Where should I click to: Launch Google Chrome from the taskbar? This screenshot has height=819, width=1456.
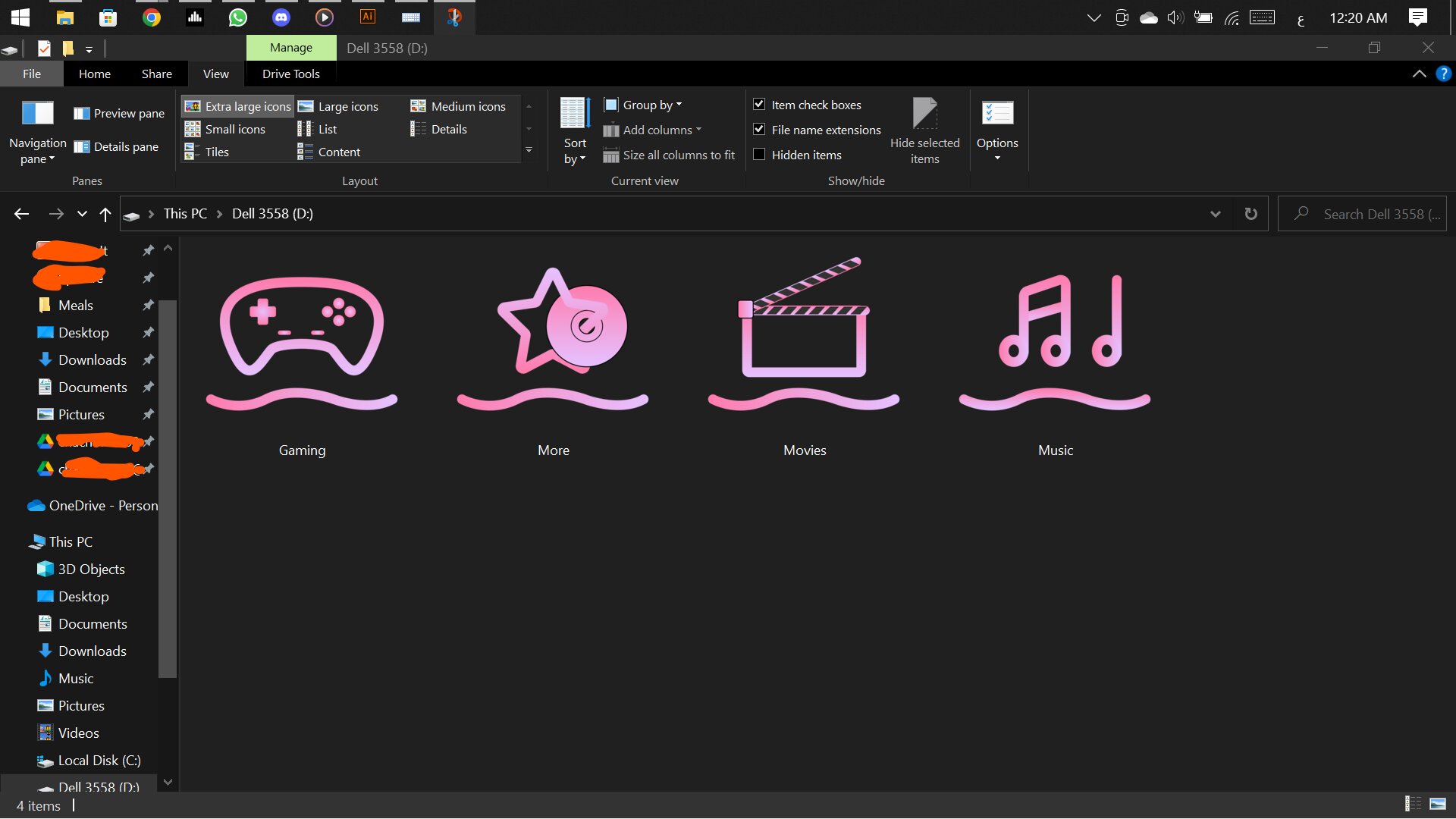tap(151, 17)
